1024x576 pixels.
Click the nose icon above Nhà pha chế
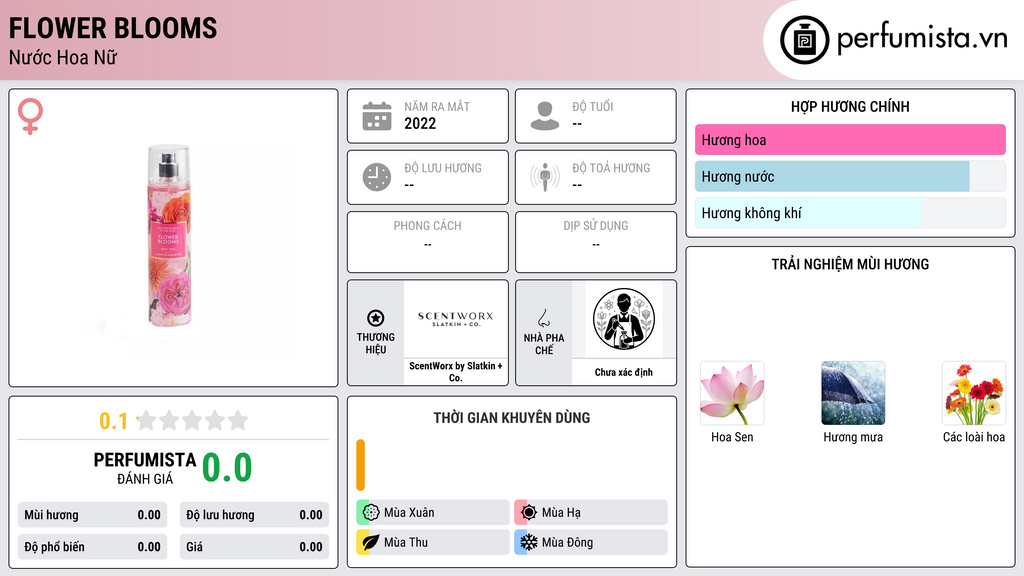pyautogui.click(x=543, y=318)
